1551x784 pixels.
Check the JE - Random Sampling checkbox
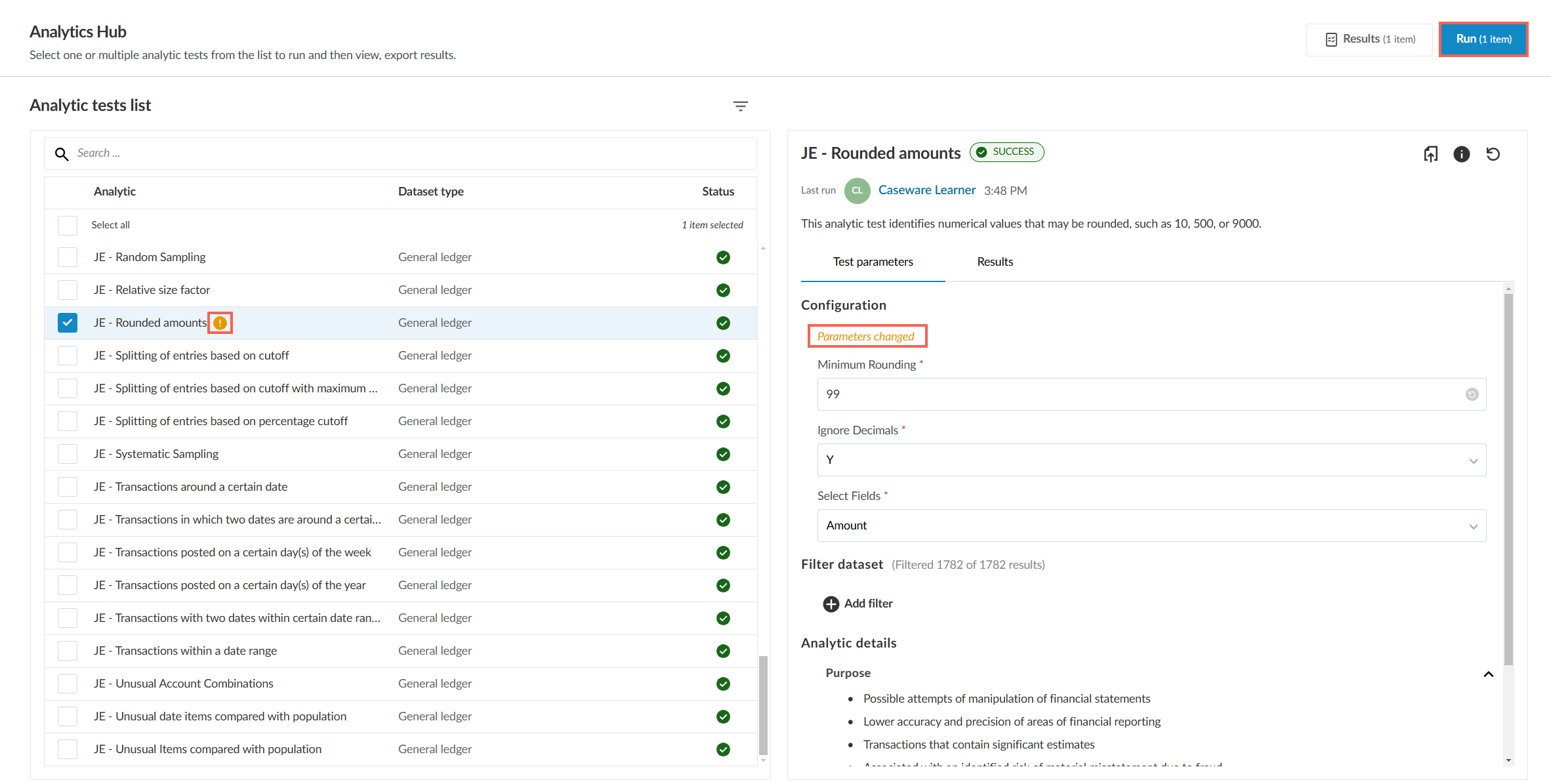[x=68, y=257]
